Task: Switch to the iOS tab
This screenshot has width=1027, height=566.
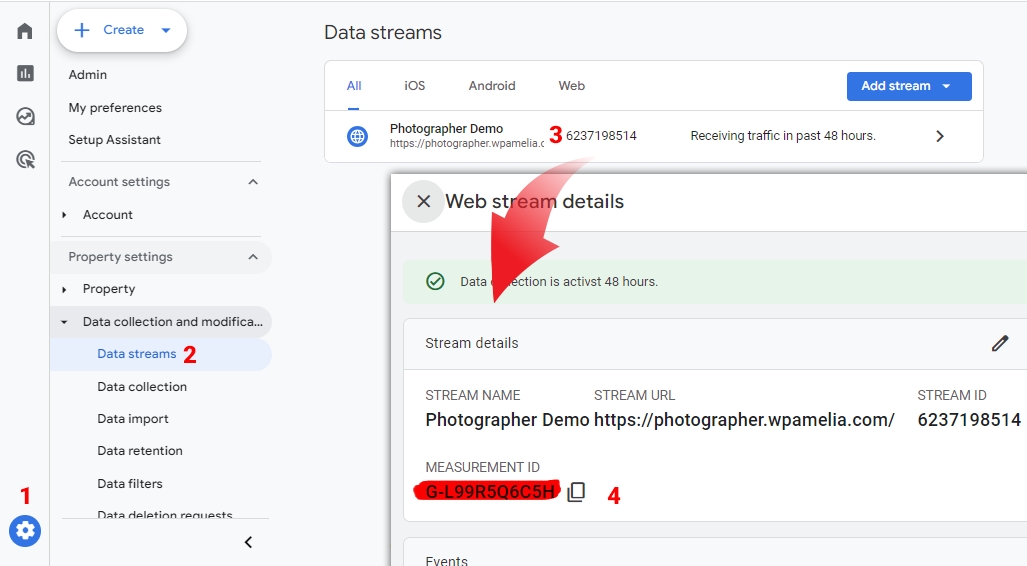Action: click(x=414, y=86)
